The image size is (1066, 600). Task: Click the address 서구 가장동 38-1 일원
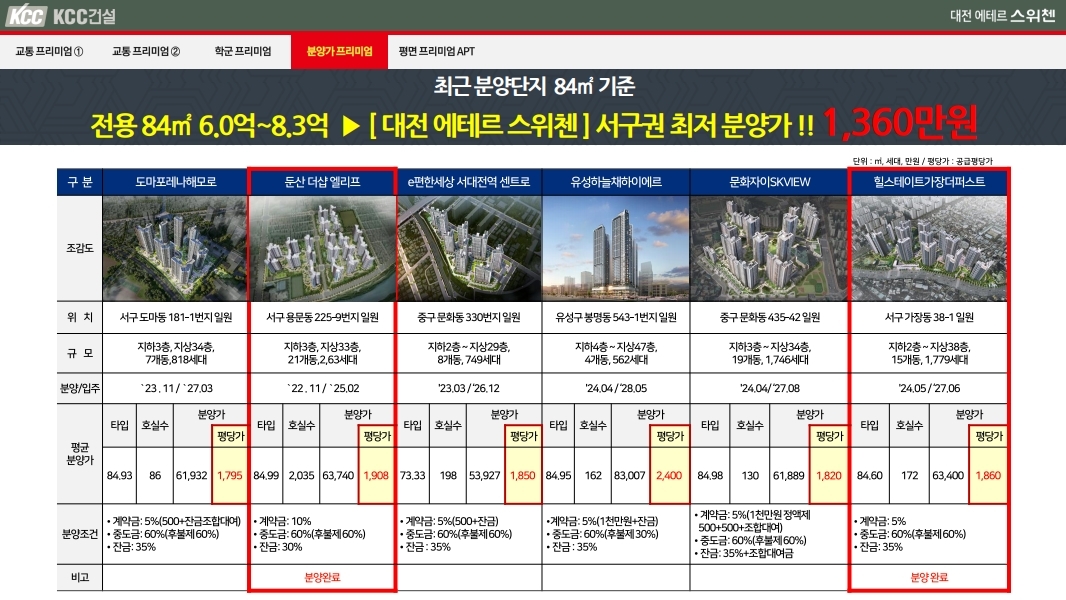coord(929,317)
